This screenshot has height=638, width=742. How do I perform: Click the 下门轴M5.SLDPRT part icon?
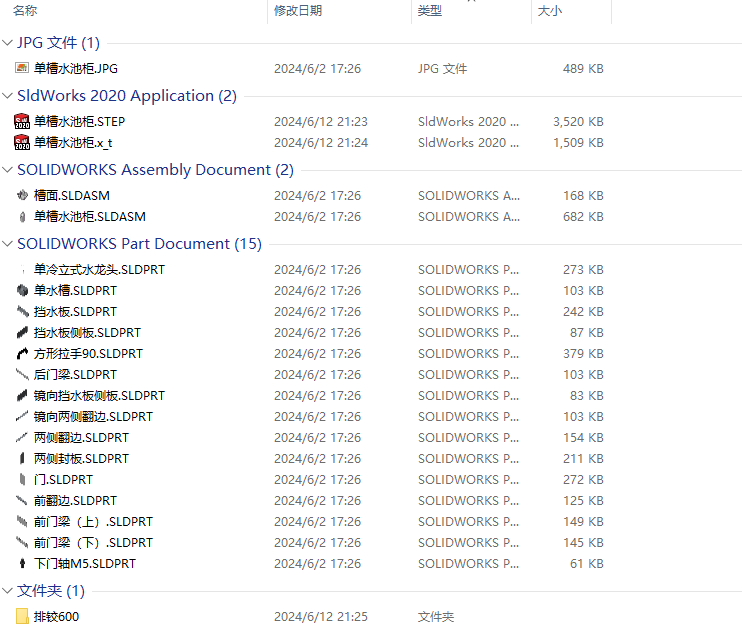[x=22, y=563]
